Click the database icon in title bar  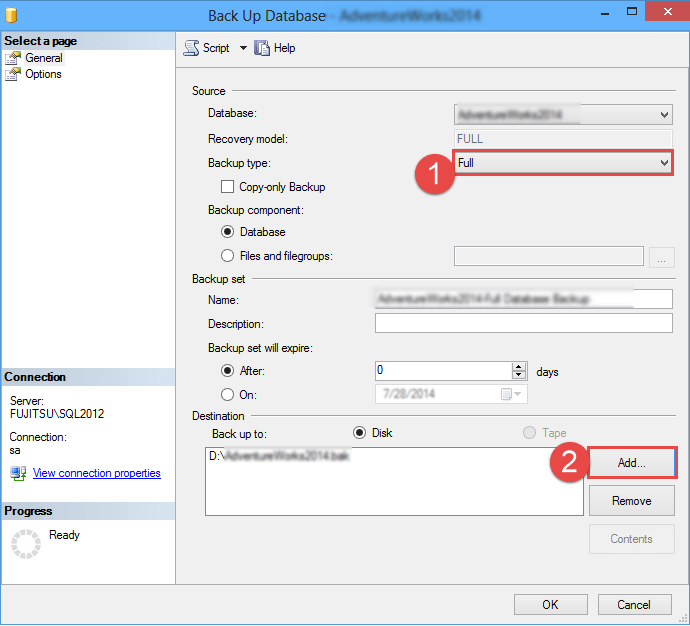click(13, 15)
